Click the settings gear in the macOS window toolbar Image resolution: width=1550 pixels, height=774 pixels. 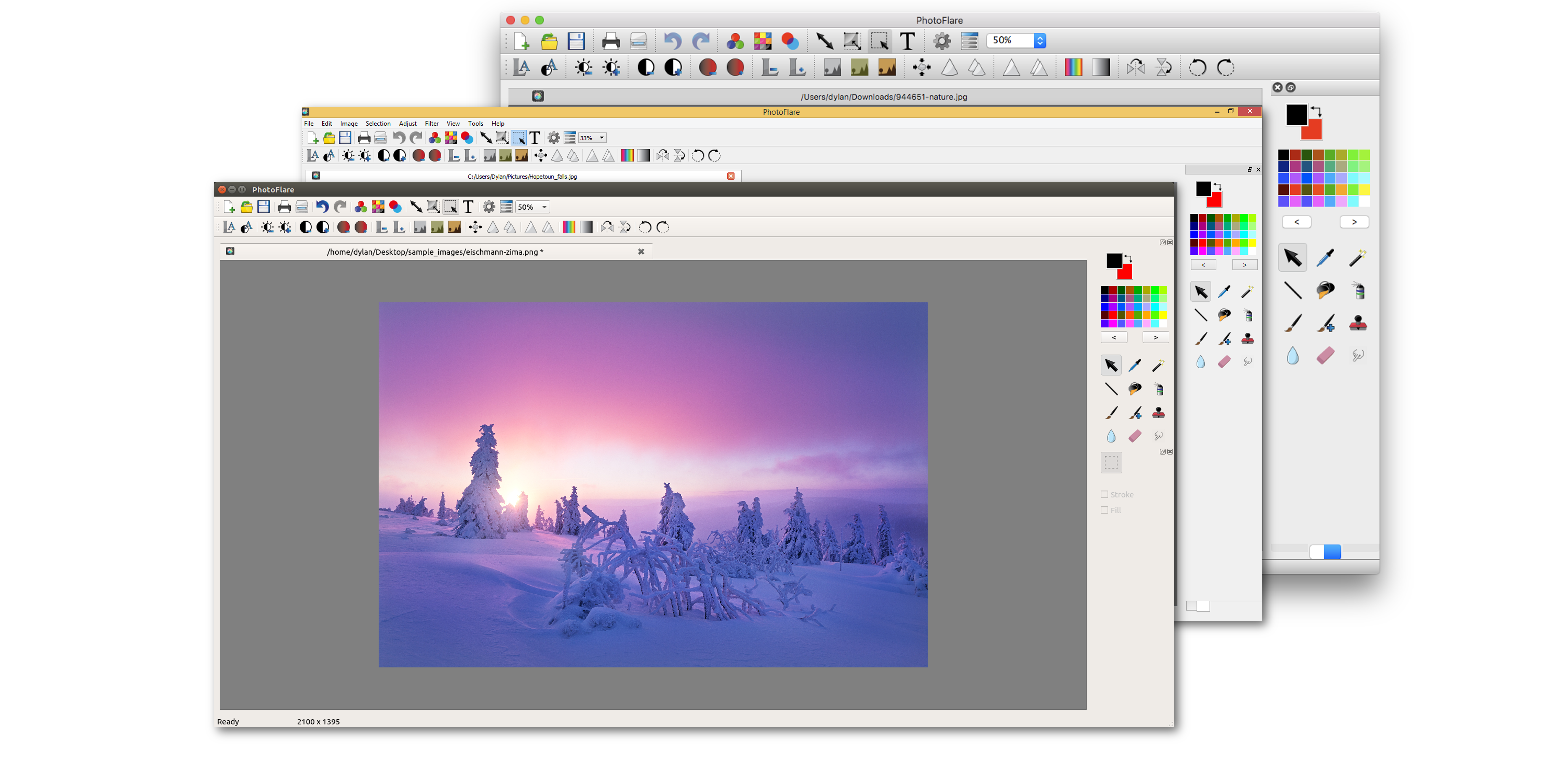point(941,41)
